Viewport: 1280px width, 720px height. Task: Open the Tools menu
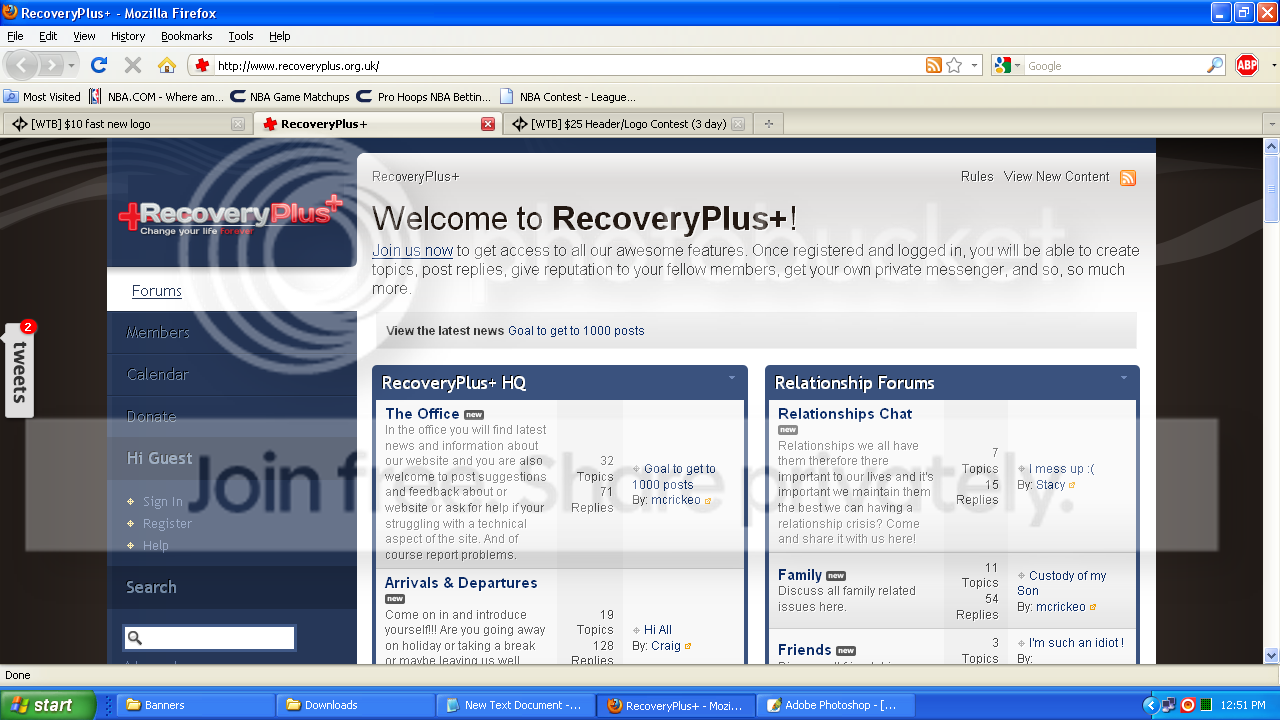tap(241, 36)
